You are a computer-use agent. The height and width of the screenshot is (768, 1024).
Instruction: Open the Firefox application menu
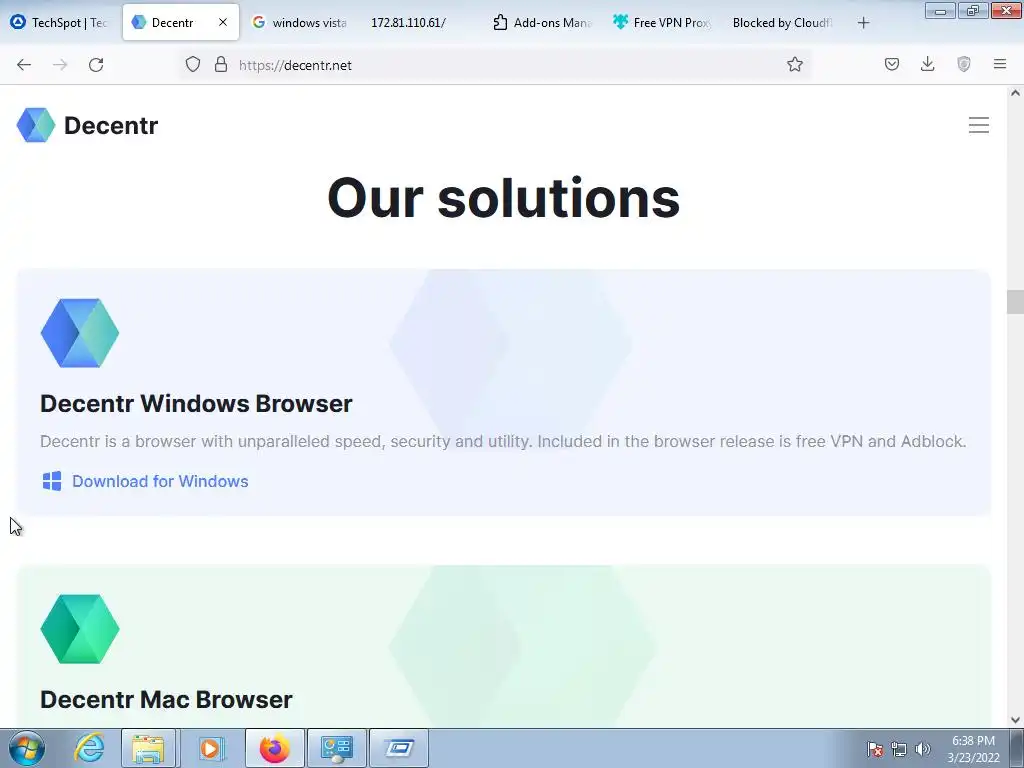1000,65
